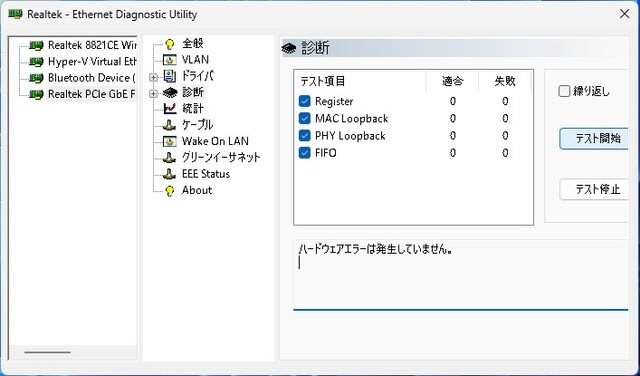The height and width of the screenshot is (376, 640).
Task: Toggle the FIFO test checkbox
Action: point(304,153)
